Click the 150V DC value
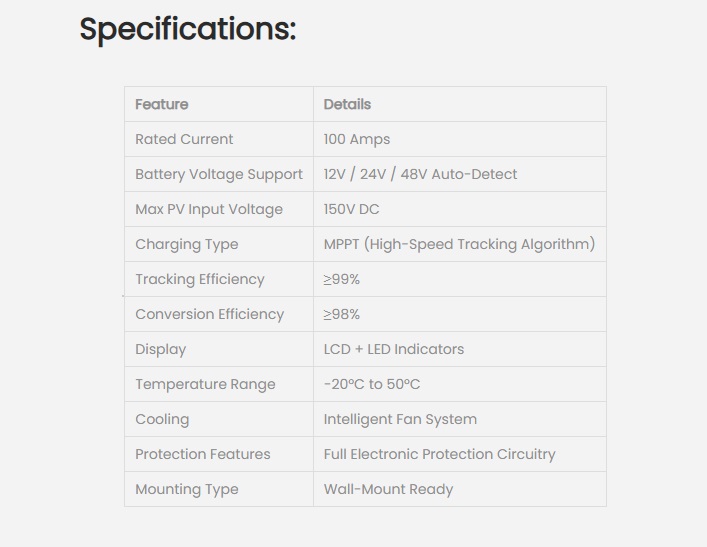707x547 pixels. [351, 209]
